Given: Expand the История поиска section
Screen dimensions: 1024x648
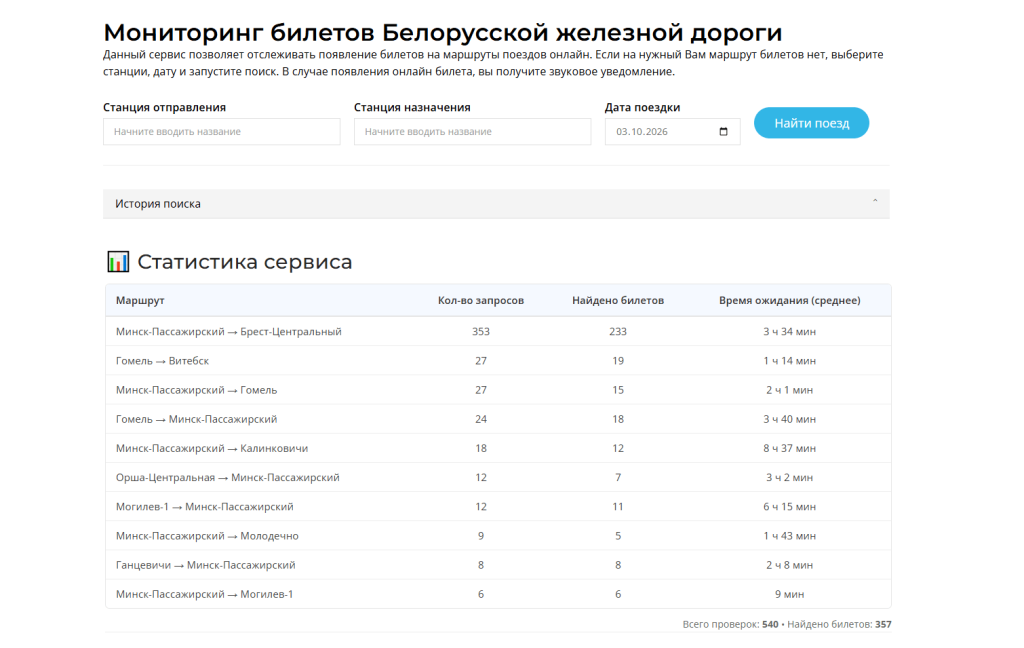Looking at the screenshot, I should tap(496, 204).
